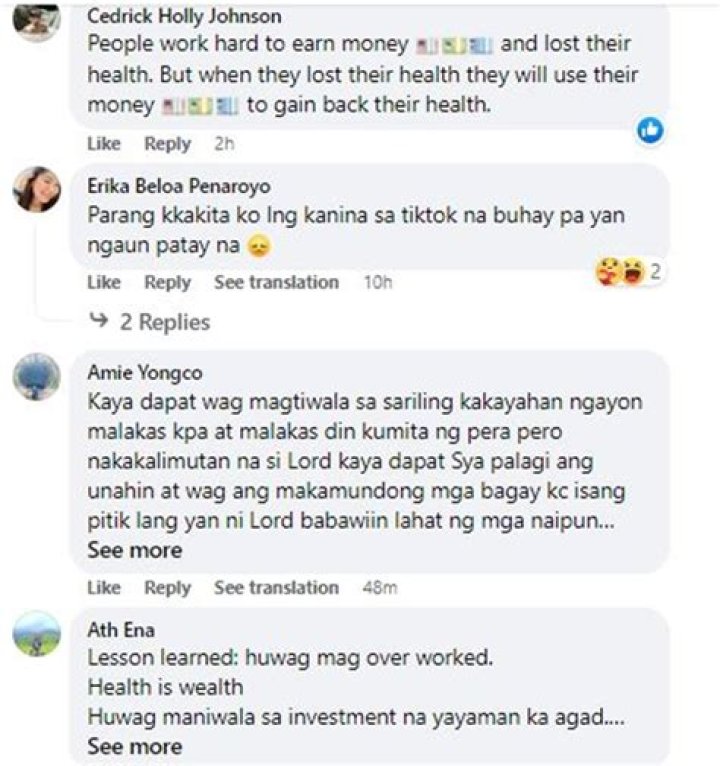
Task: View Amie Yongco's profile avatar
Action: click(37, 377)
